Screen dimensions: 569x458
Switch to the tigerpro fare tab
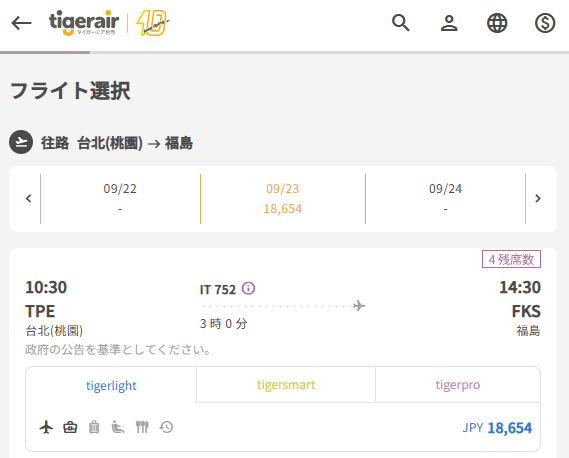tap(458, 385)
